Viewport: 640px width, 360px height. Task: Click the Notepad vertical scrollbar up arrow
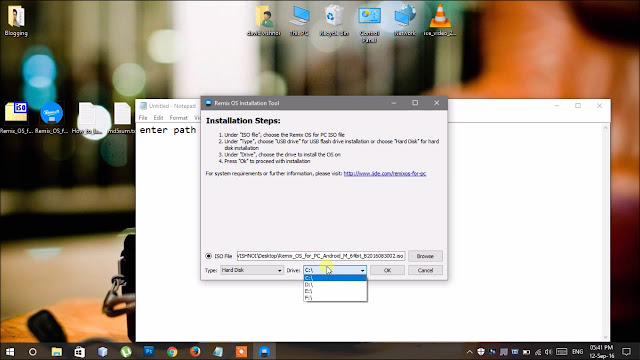pos(605,128)
